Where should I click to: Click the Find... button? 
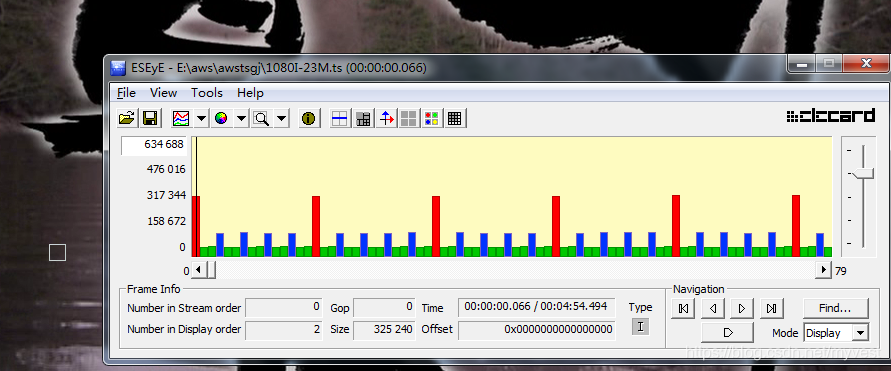click(x=835, y=309)
